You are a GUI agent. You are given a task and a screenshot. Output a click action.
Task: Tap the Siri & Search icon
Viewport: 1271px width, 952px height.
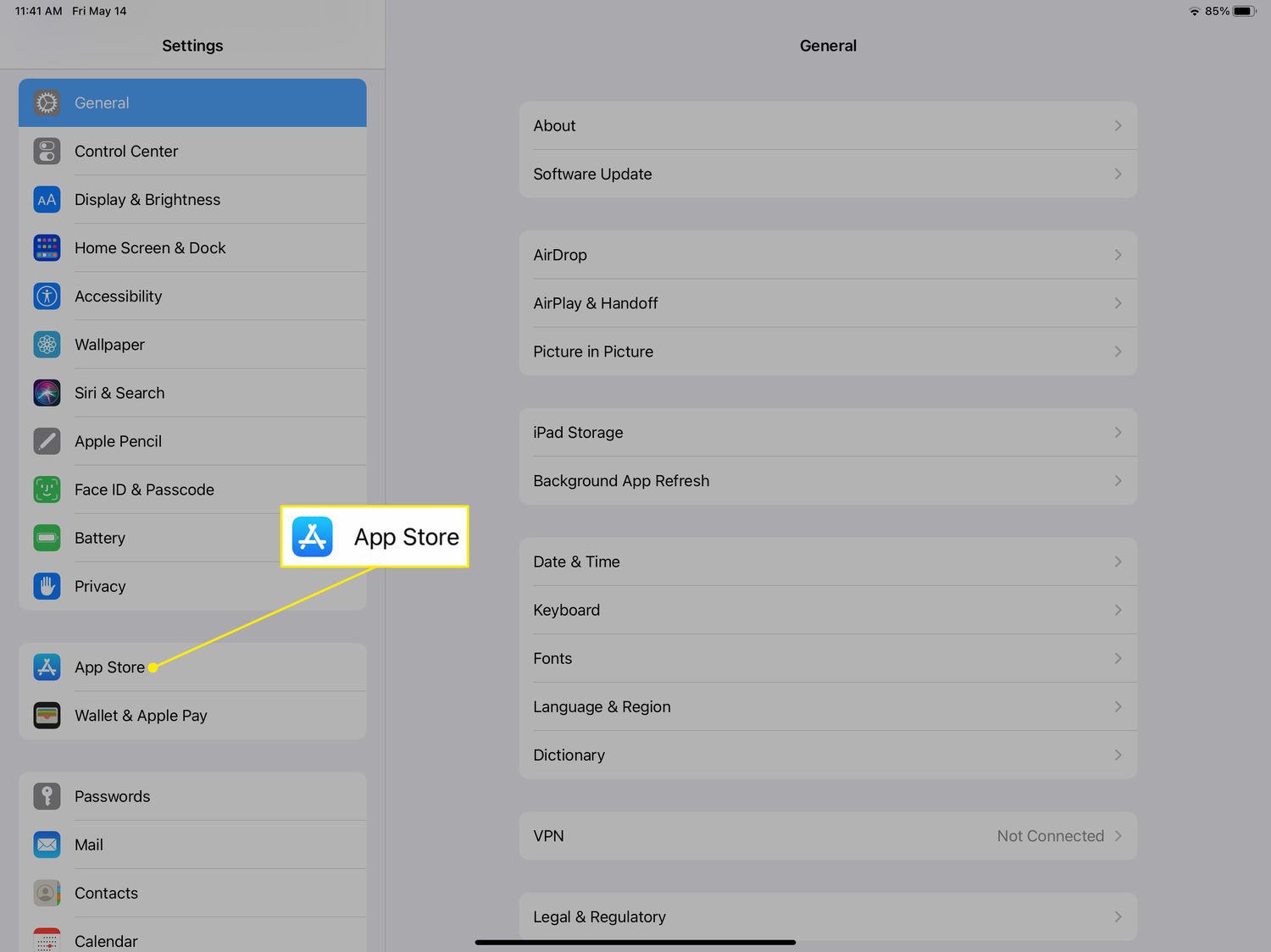point(47,393)
